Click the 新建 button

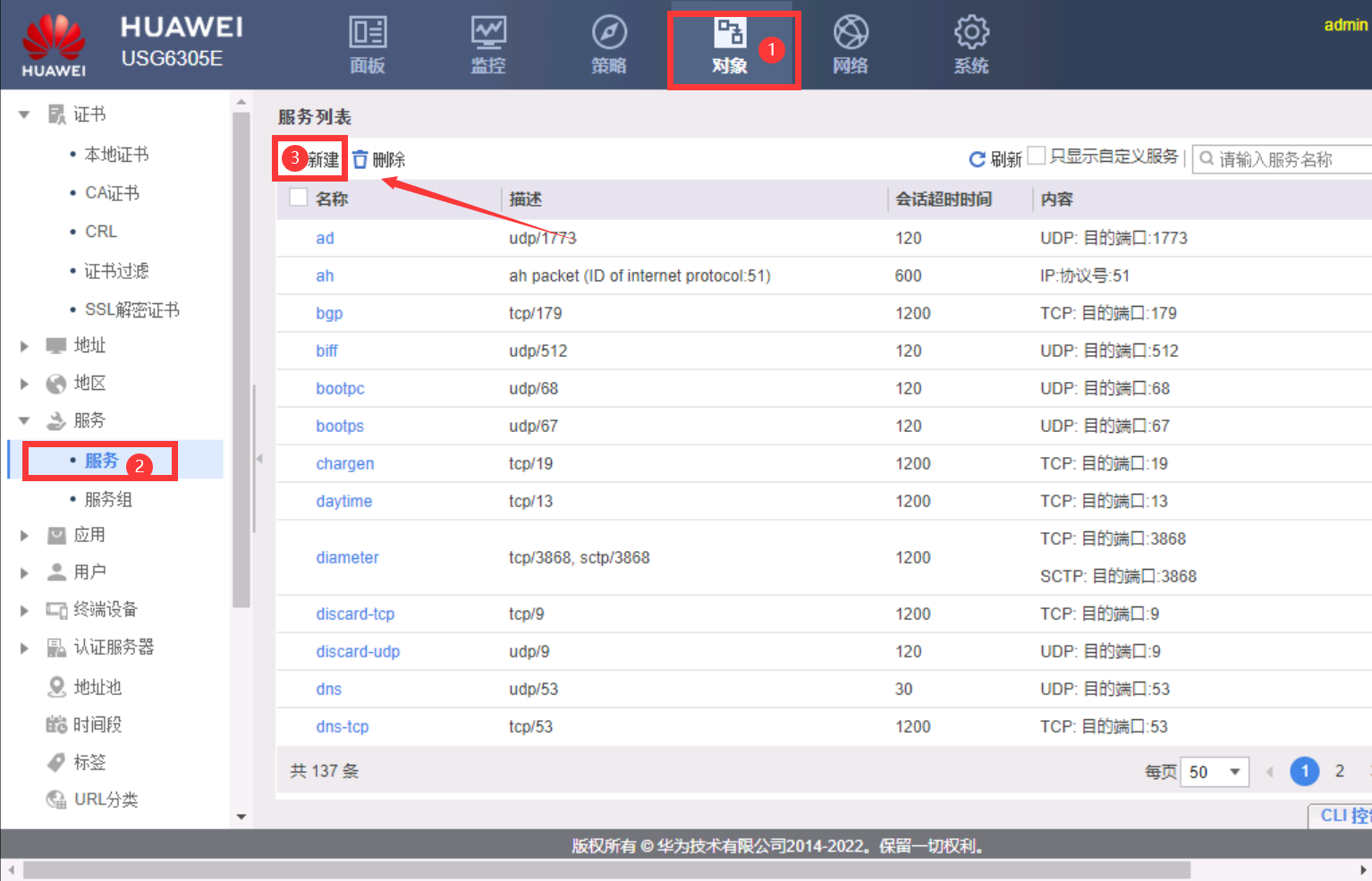pos(322,159)
